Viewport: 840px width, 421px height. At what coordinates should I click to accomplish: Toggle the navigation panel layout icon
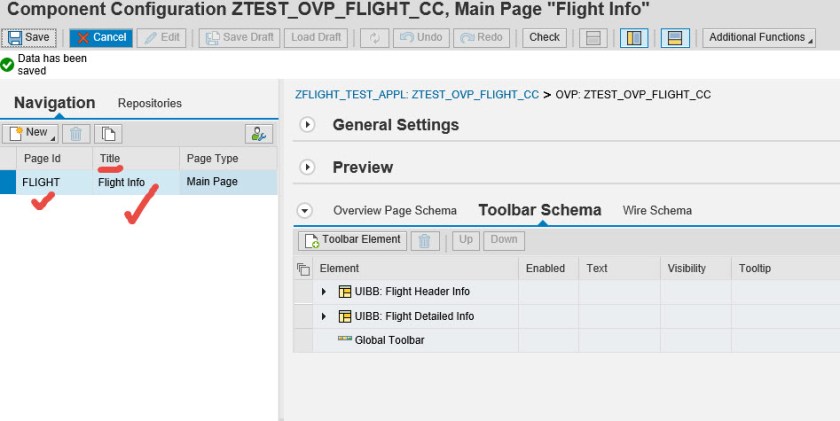[632, 38]
